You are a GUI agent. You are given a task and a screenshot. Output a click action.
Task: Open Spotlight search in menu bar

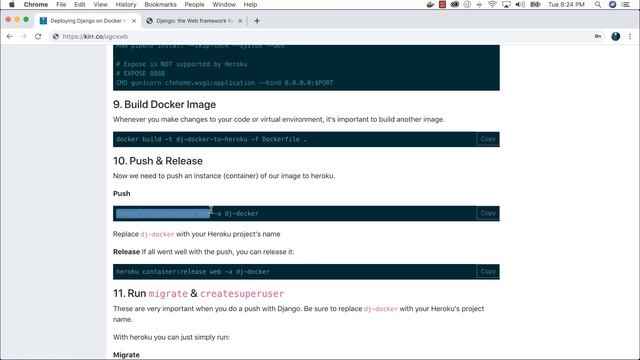(x=598, y=4)
